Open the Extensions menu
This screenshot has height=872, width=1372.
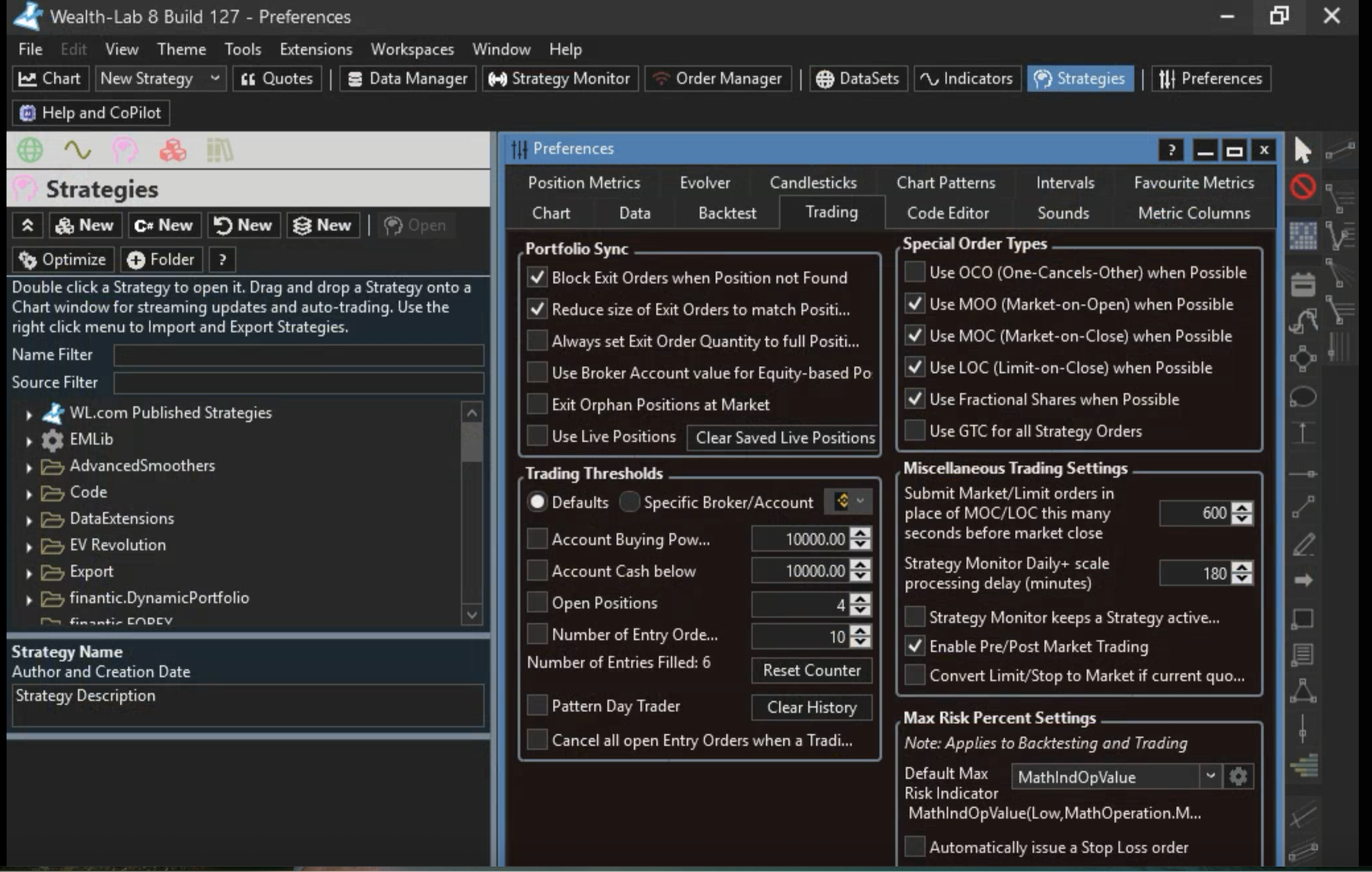316,50
